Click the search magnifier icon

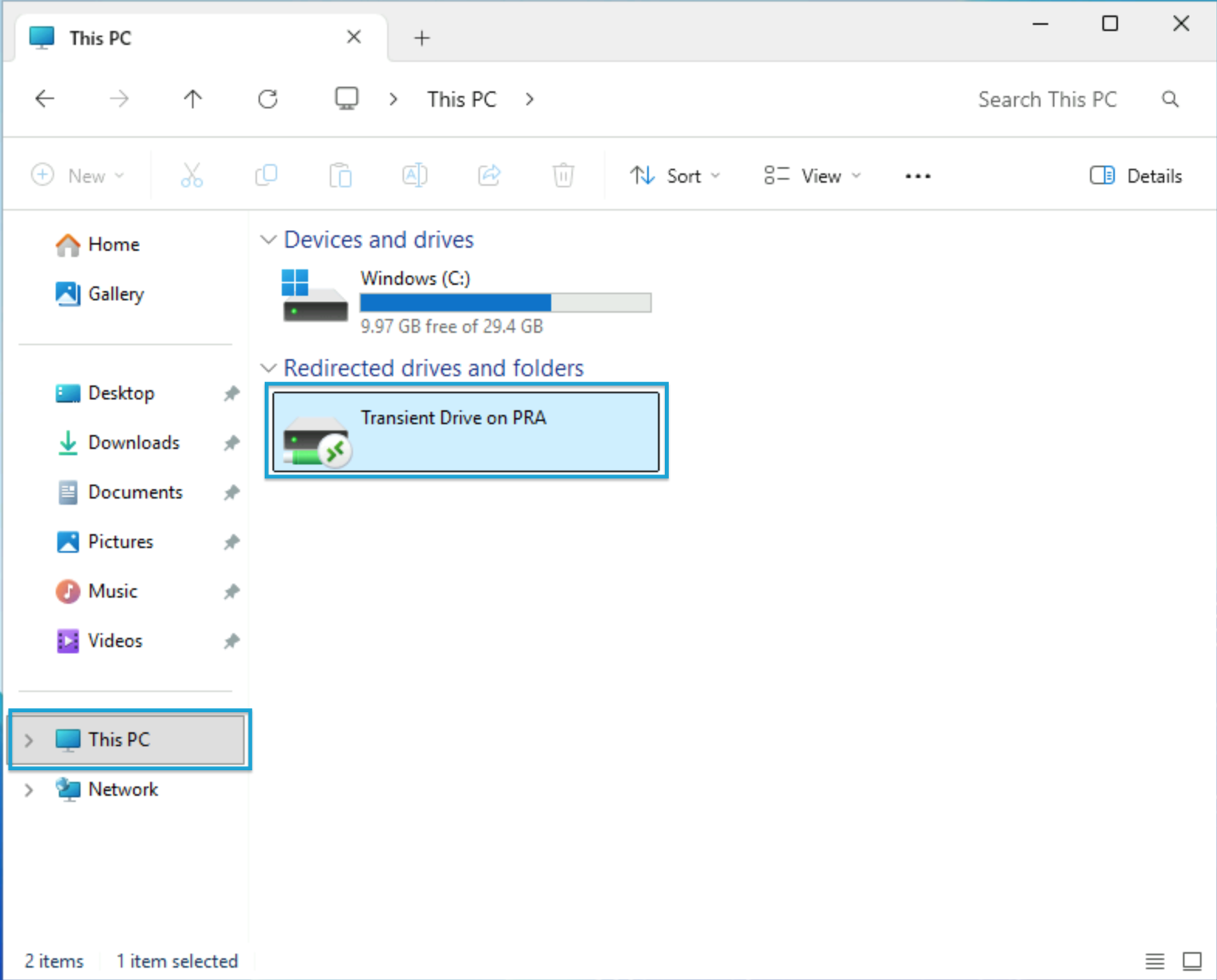coord(1170,99)
